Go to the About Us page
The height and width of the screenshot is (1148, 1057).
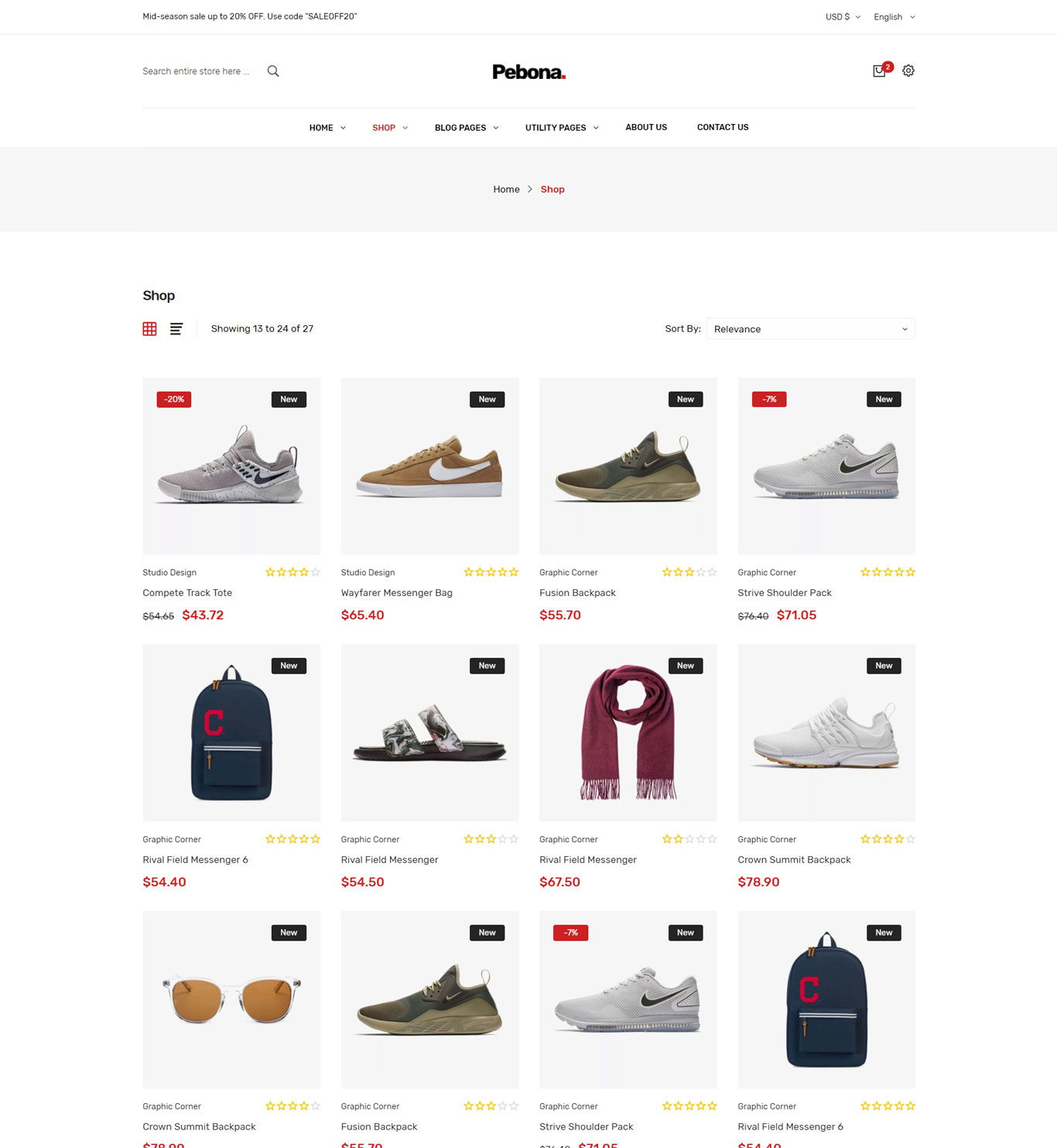[646, 127]
